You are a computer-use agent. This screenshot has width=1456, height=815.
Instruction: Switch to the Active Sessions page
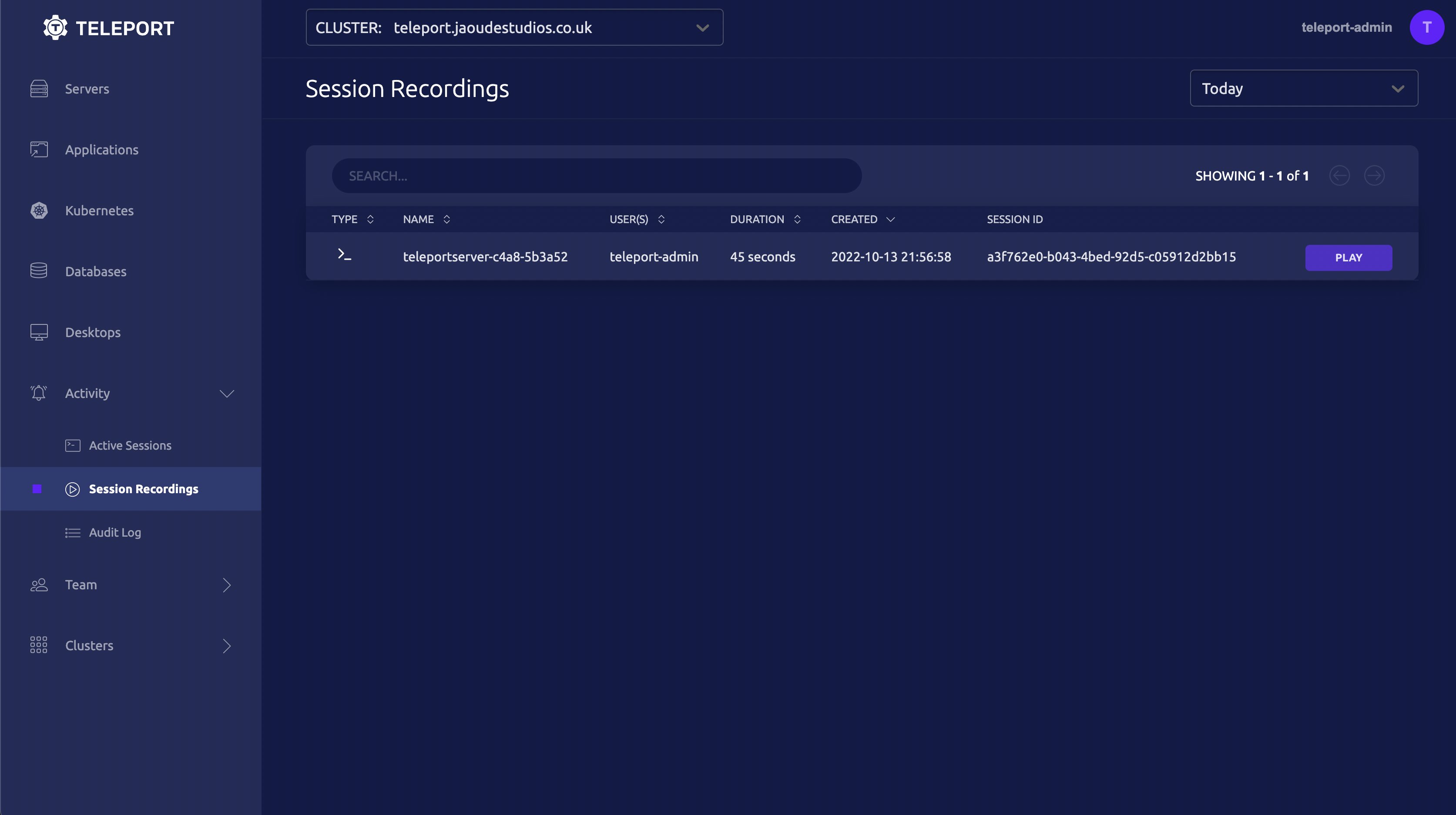coord(130,445)
